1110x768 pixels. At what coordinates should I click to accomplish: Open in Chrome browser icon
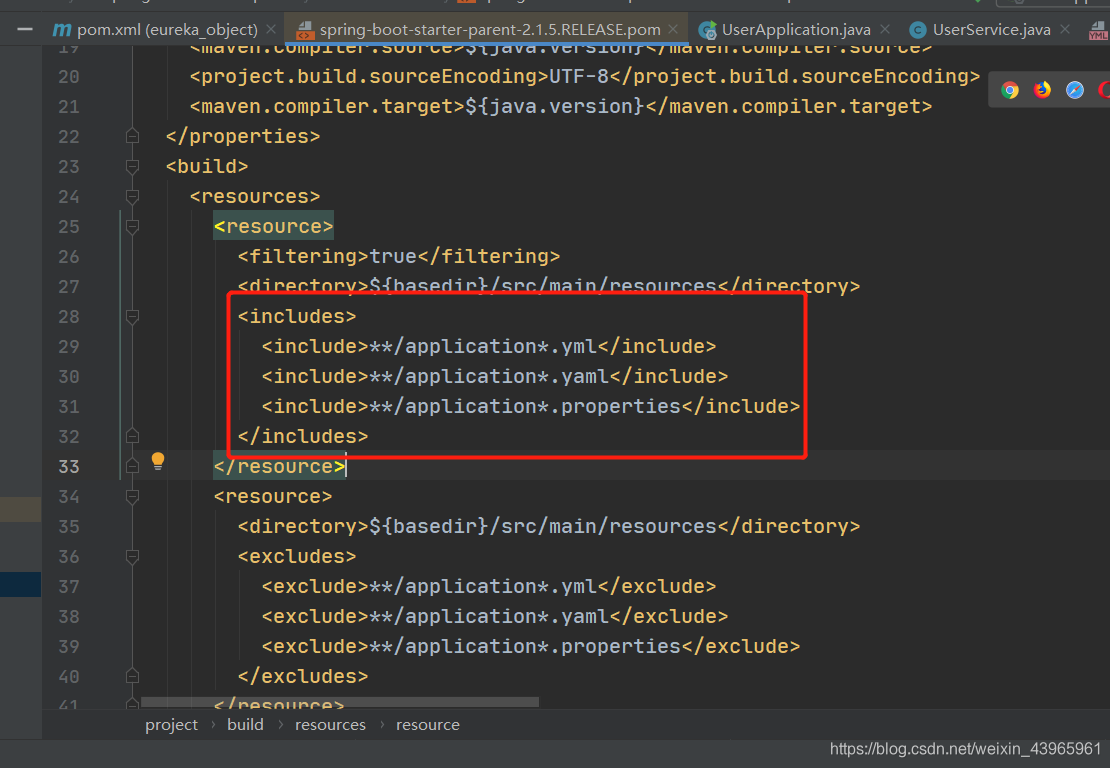(x=1010, y=90)
